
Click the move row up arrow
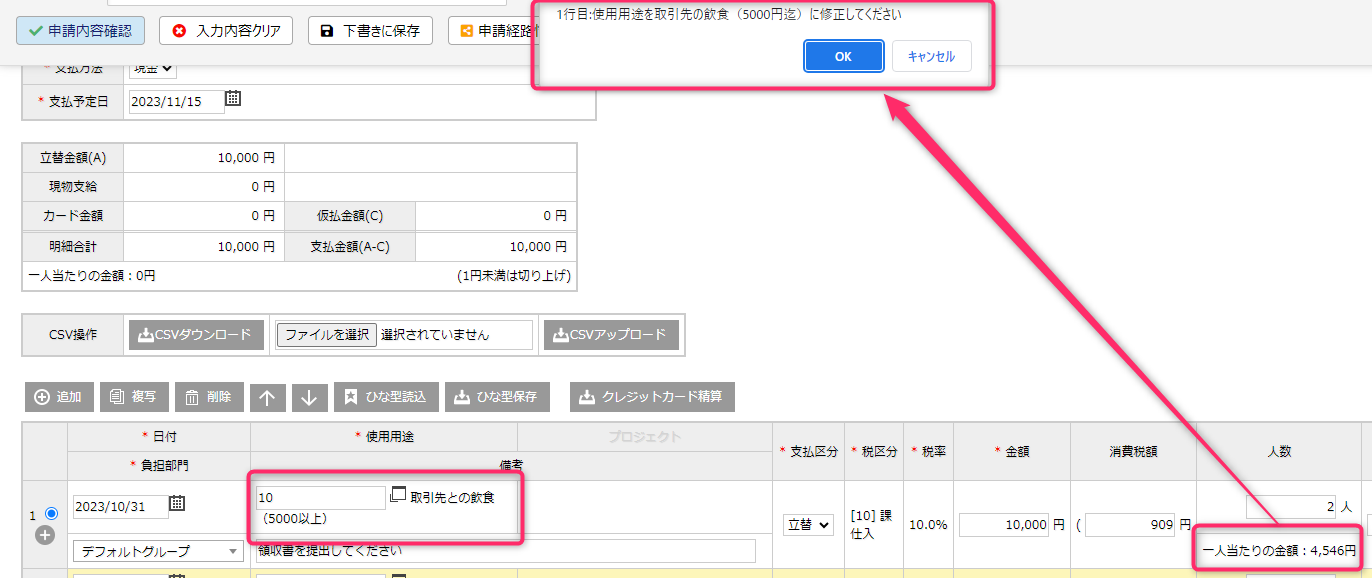[267, 397]
